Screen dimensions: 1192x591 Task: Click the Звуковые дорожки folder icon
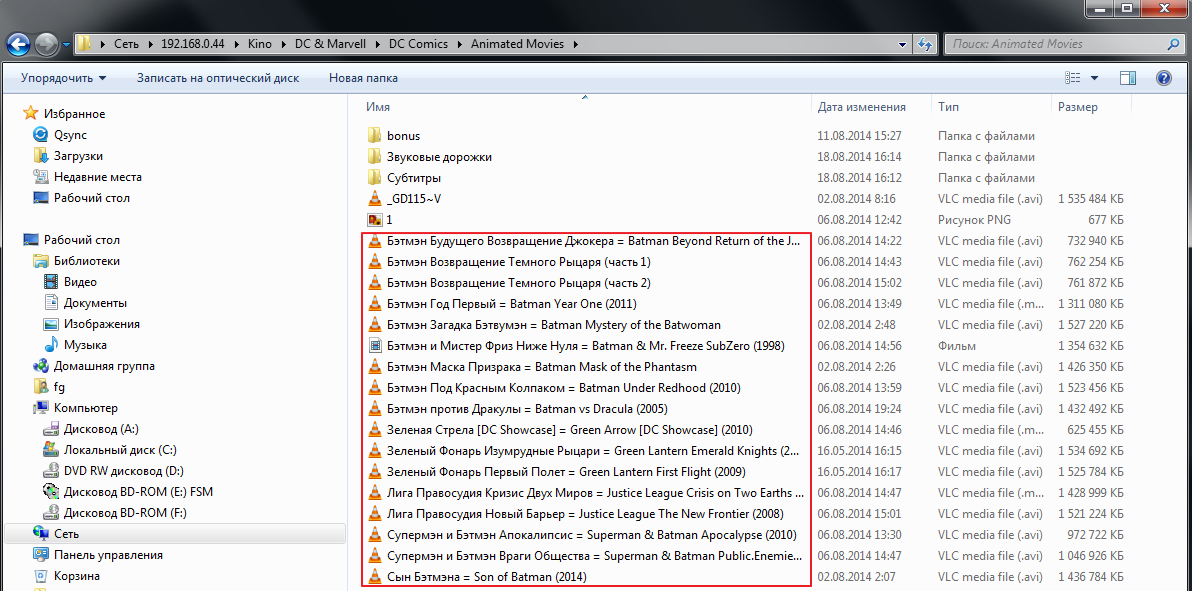(x=374, y=157)
